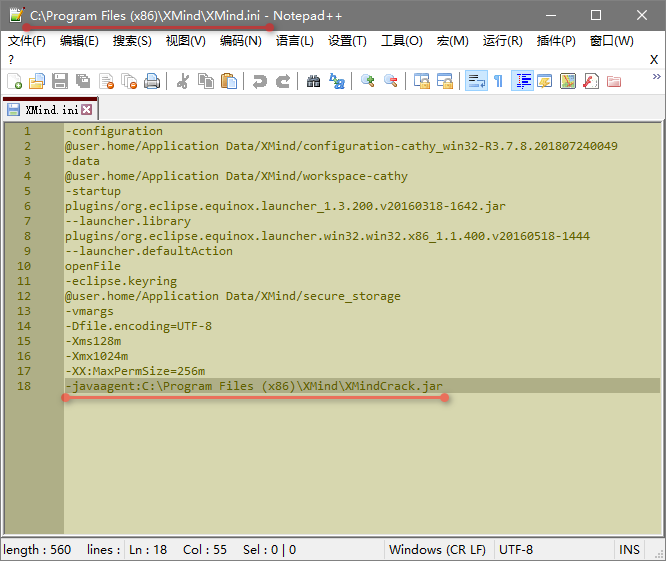Click the Windows (CR LF) status bar field

point(437,550)
